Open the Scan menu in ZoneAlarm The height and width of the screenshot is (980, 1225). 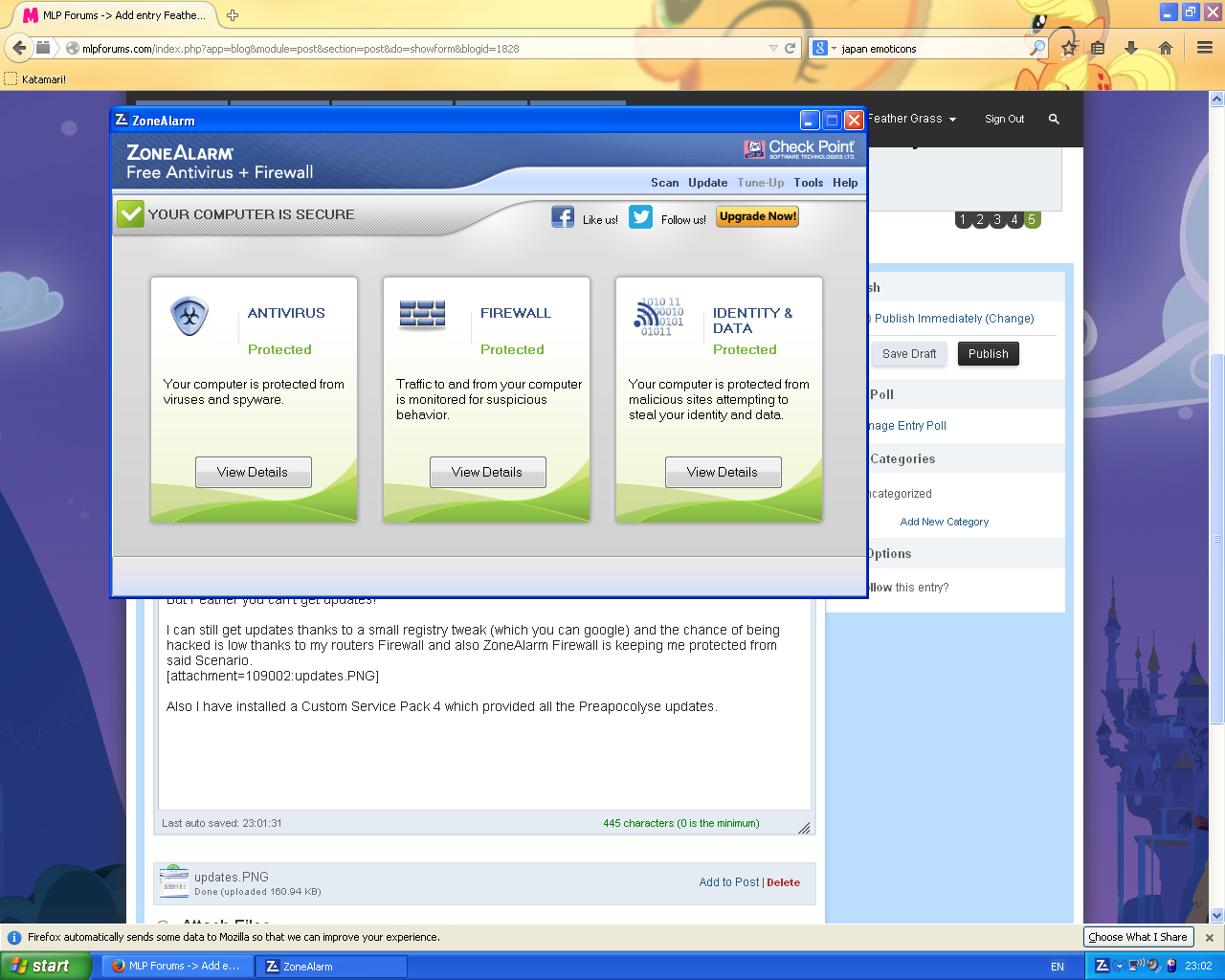[665, 183]
